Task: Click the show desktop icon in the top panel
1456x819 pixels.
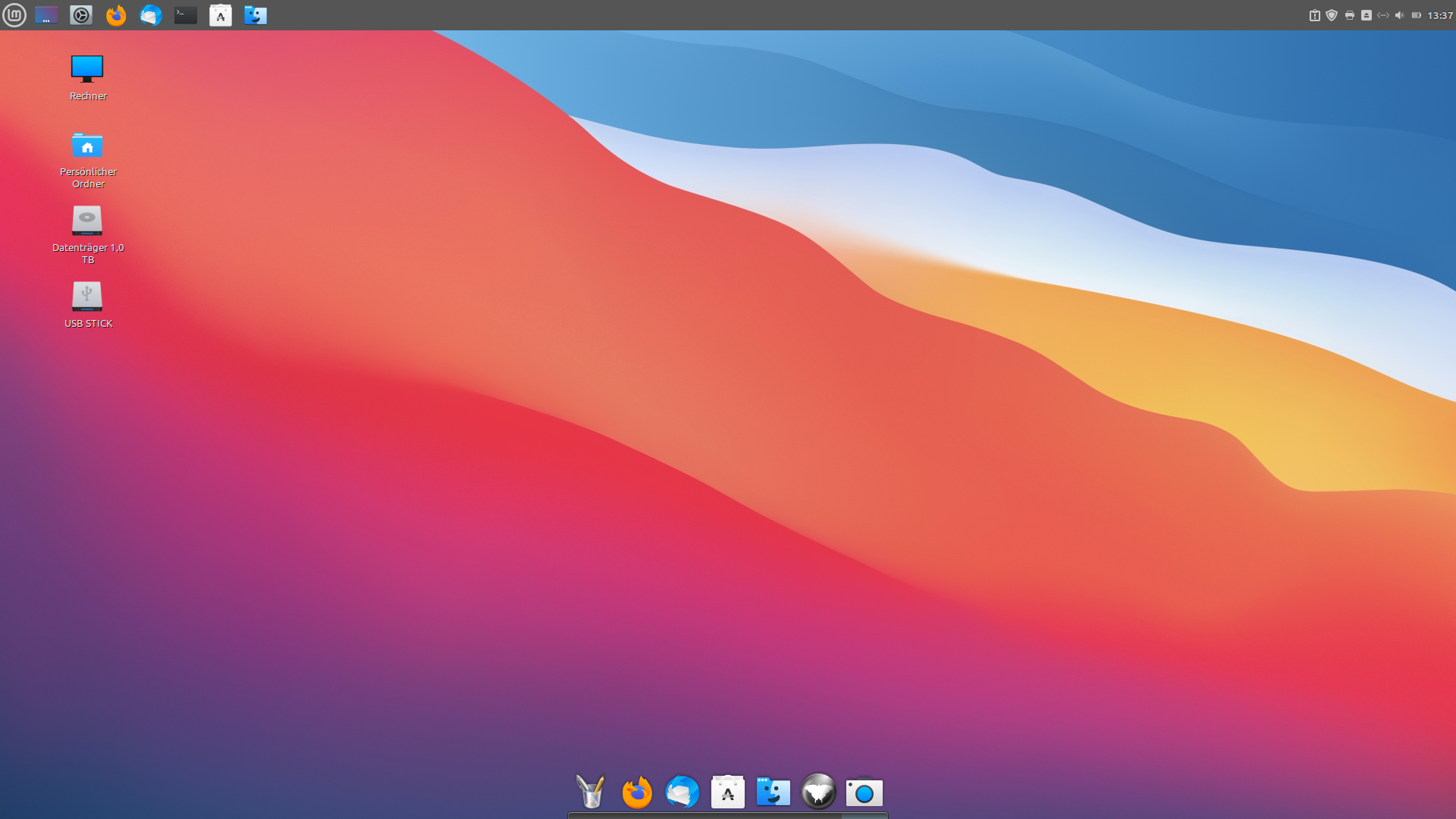Action: (46, 15)
